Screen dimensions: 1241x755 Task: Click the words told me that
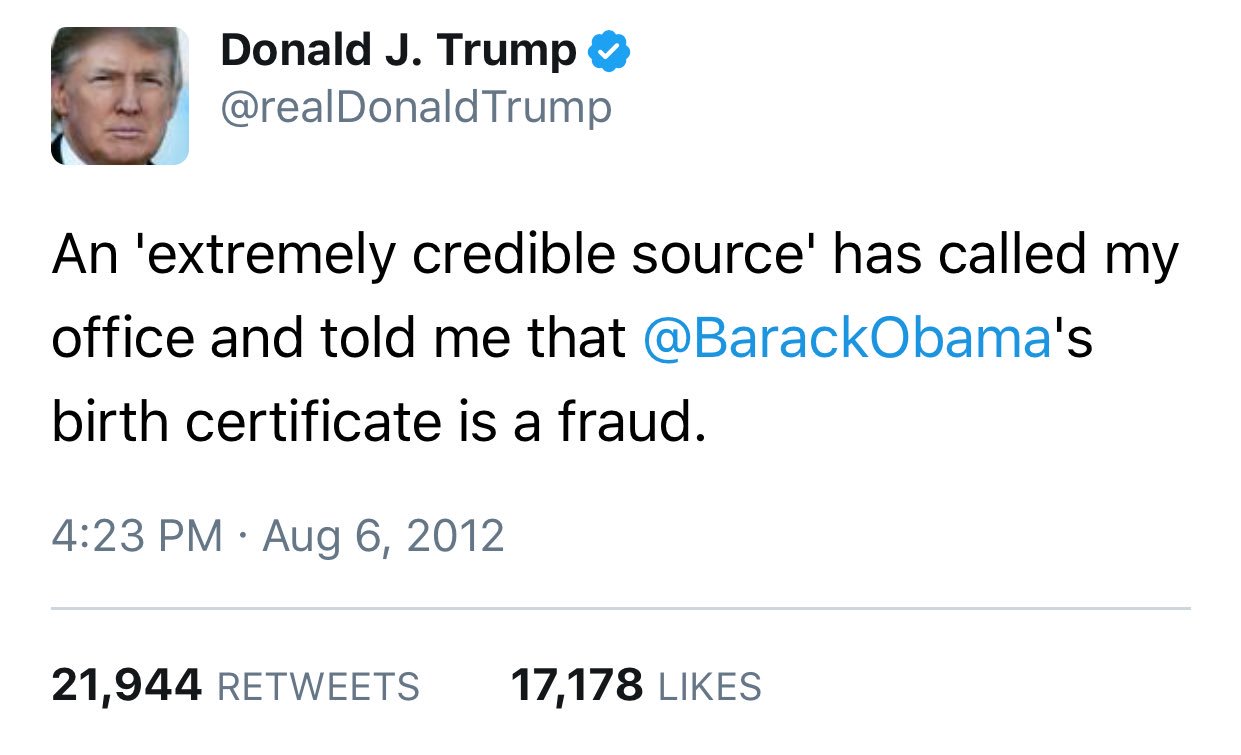474,340
